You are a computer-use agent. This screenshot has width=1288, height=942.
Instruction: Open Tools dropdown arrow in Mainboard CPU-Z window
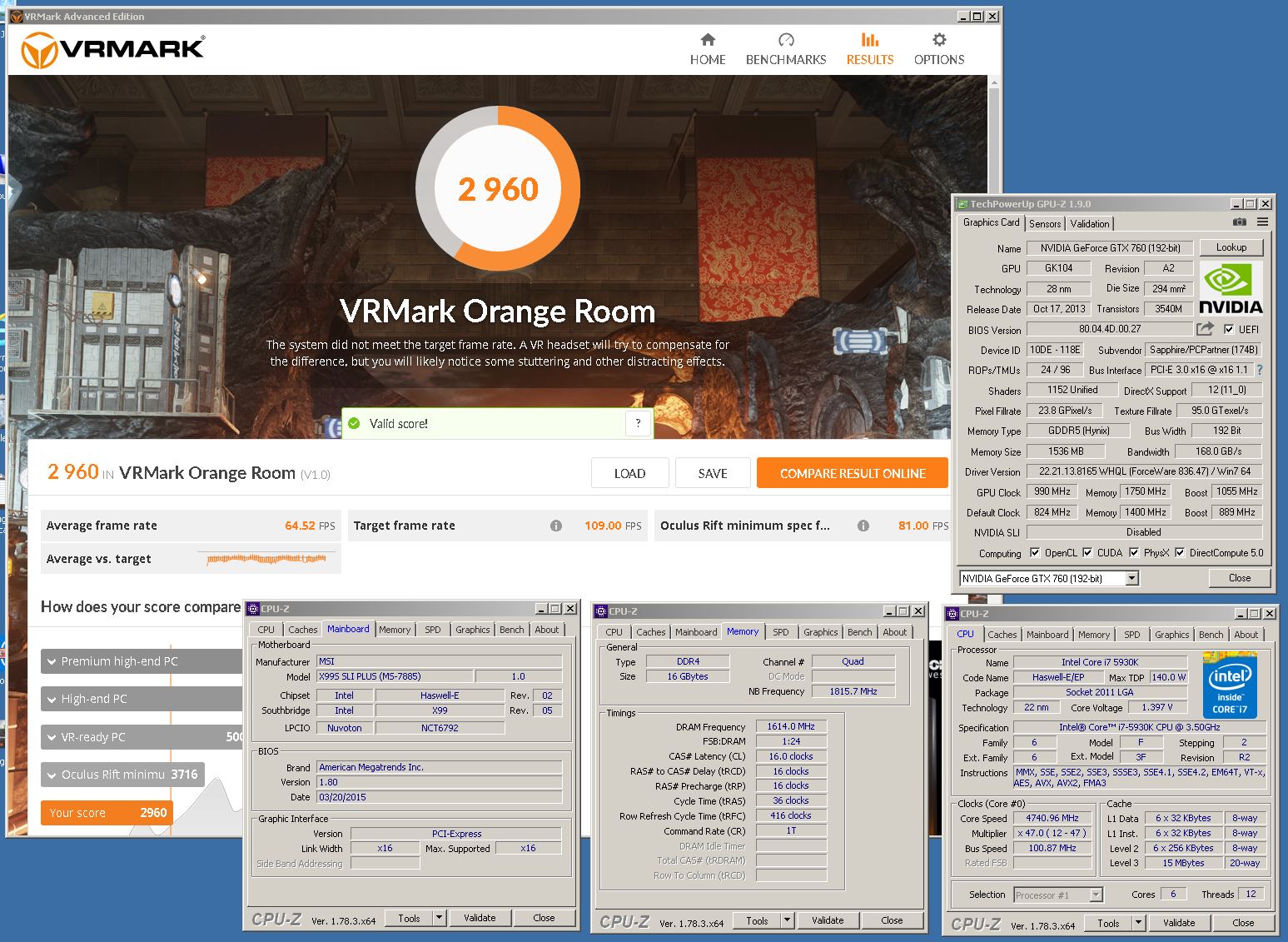pos(439,918)
